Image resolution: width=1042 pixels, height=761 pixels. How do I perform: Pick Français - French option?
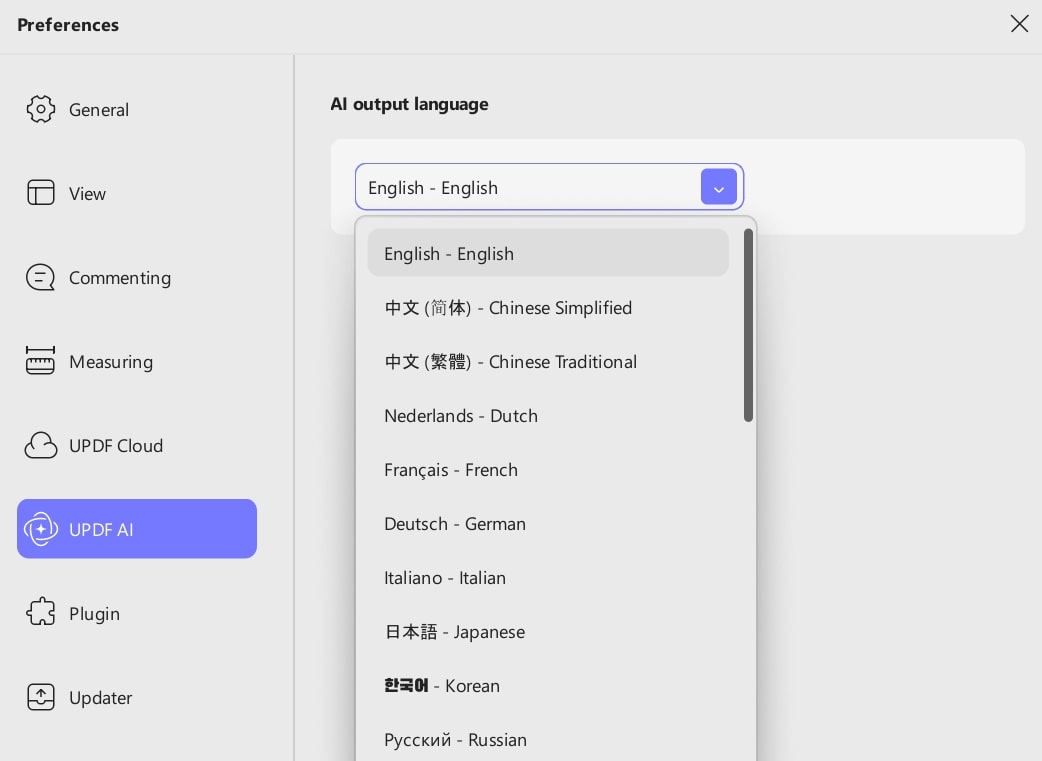548,469
